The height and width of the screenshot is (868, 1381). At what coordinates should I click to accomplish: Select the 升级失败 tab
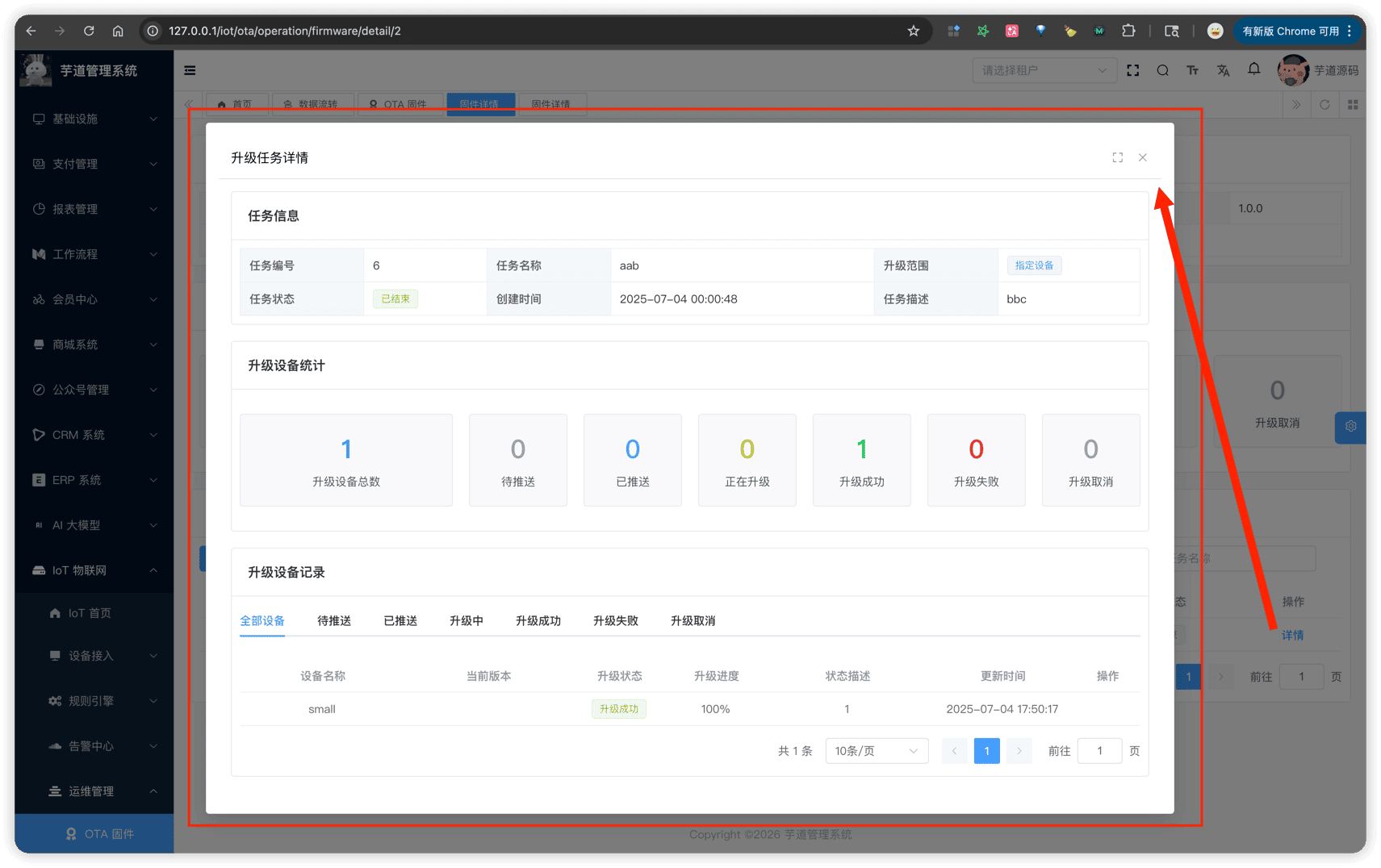click(x=615, y=620)
